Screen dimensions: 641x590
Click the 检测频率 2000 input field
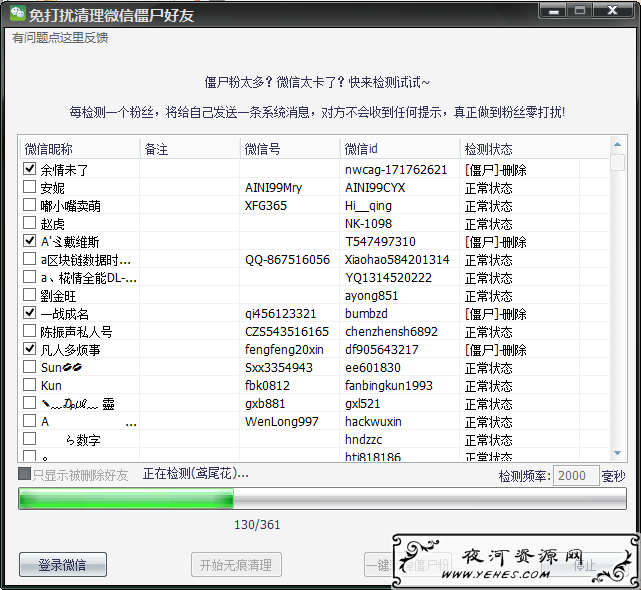click(576, 476)
